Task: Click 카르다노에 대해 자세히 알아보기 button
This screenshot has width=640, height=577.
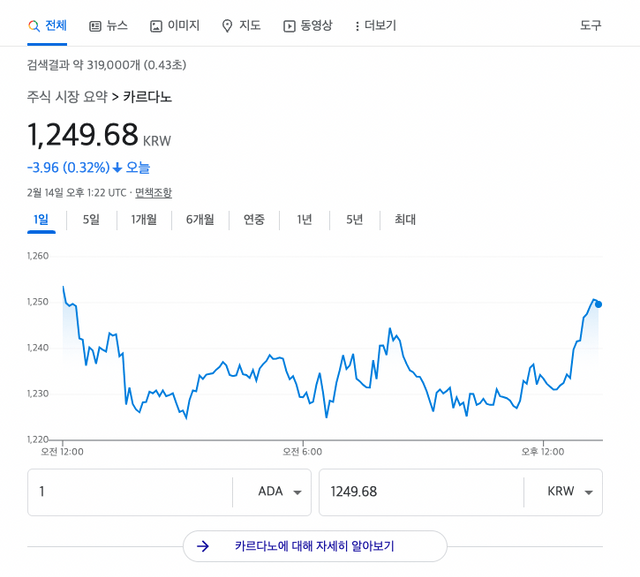Action: [x=315, y=546]
